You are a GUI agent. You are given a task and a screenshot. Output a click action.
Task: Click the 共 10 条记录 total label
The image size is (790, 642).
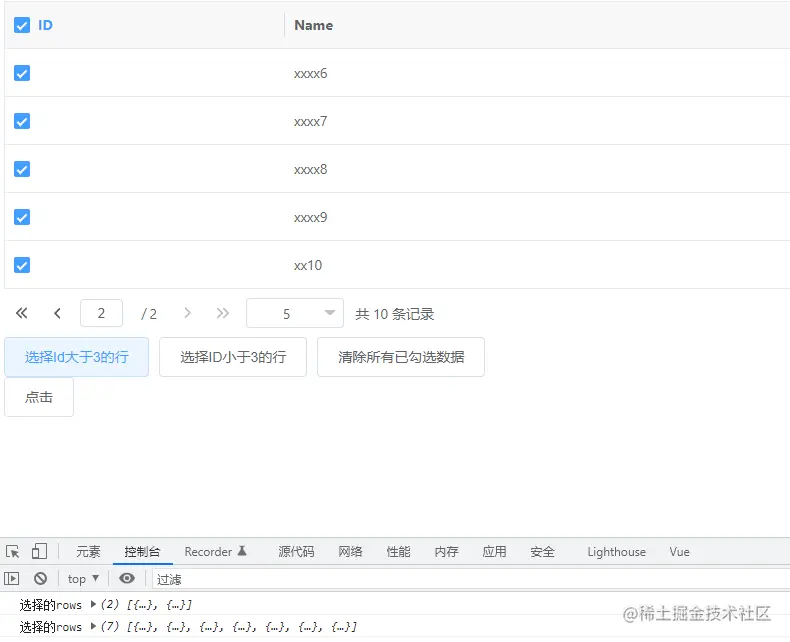coord(394,314)
